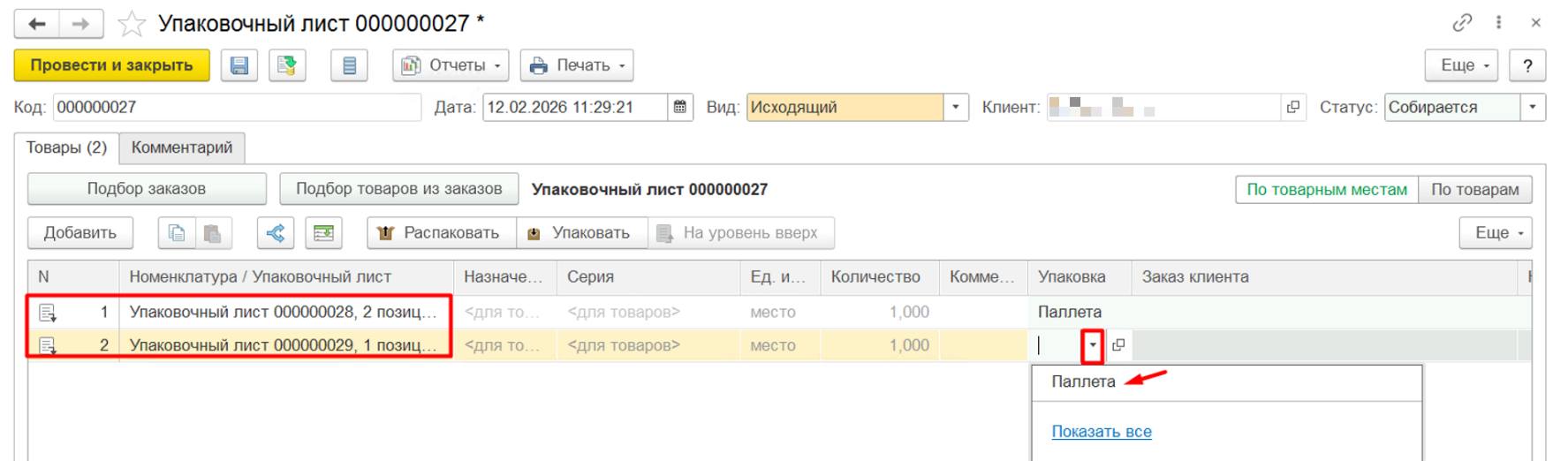The width and height of the screenshot is (1568, 461).
Task: Switch to the Комментарий tab
Action: [182, 147]
